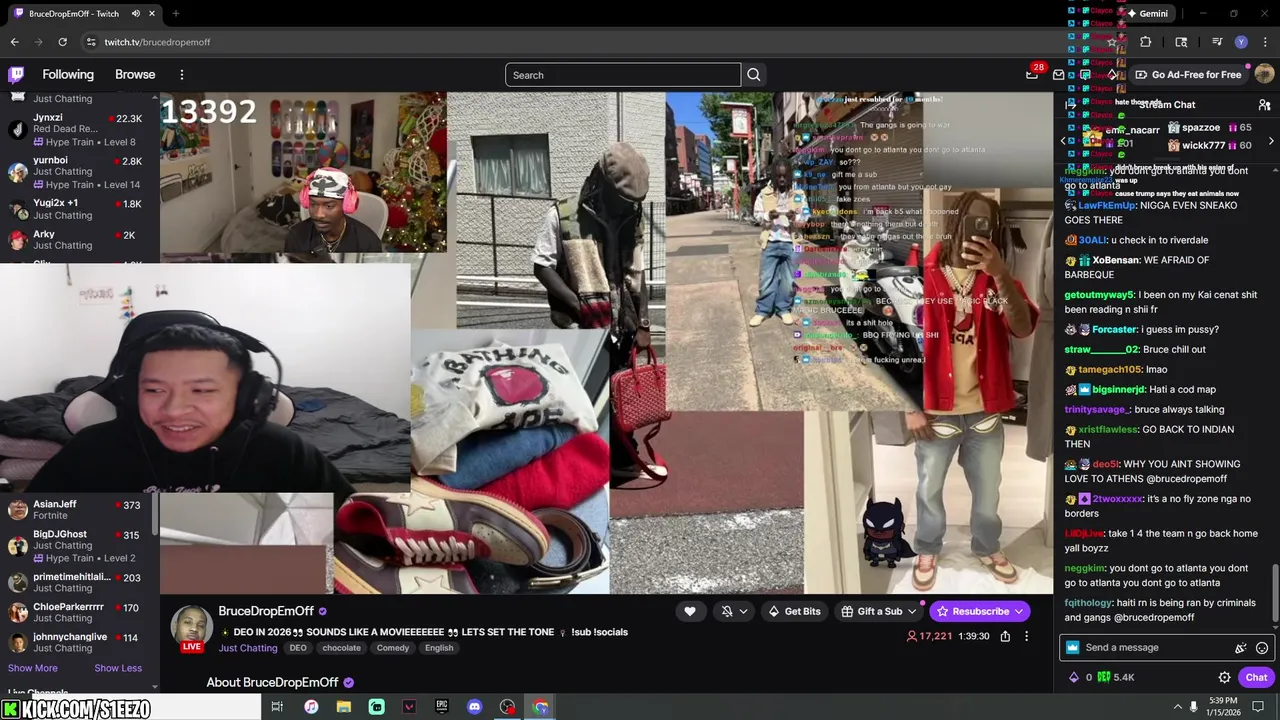
Task: Click Get Bits button
Action: pos(794,611)
